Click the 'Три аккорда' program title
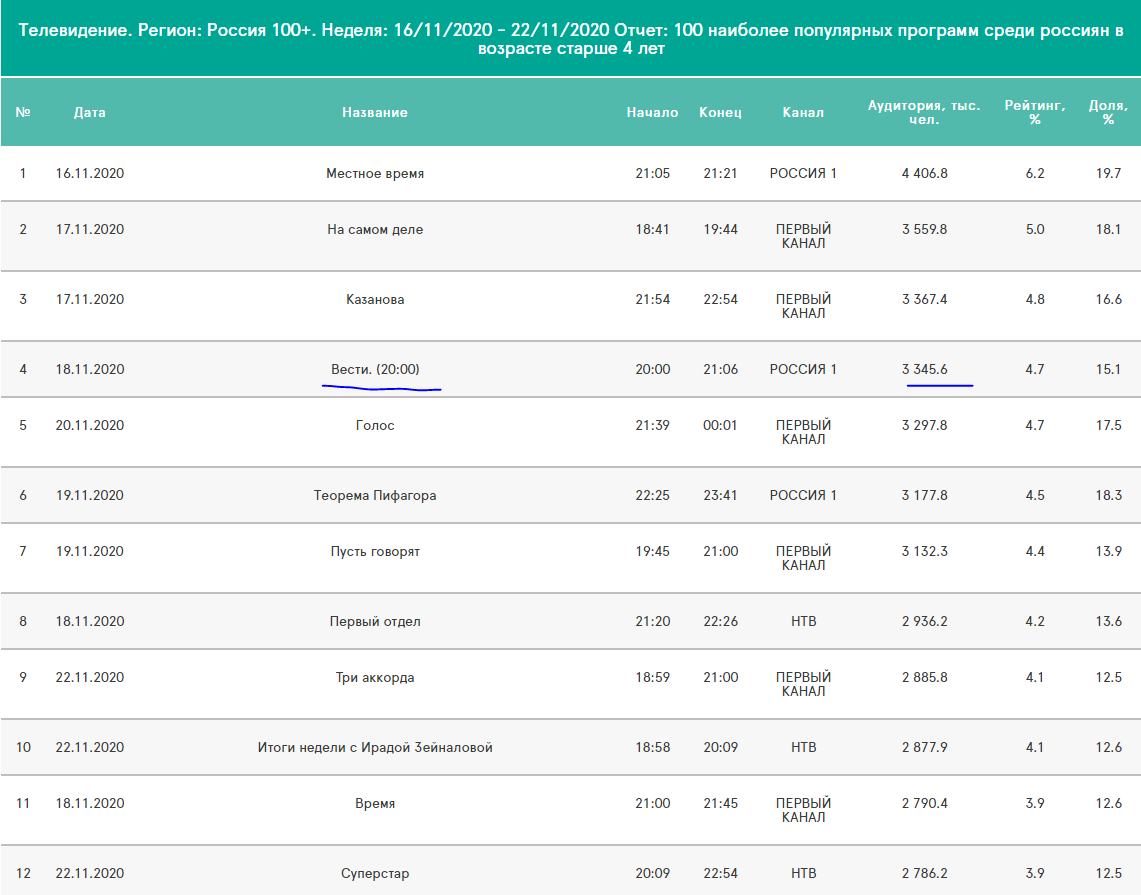The image size is (1141, 895). coord(375,678)
